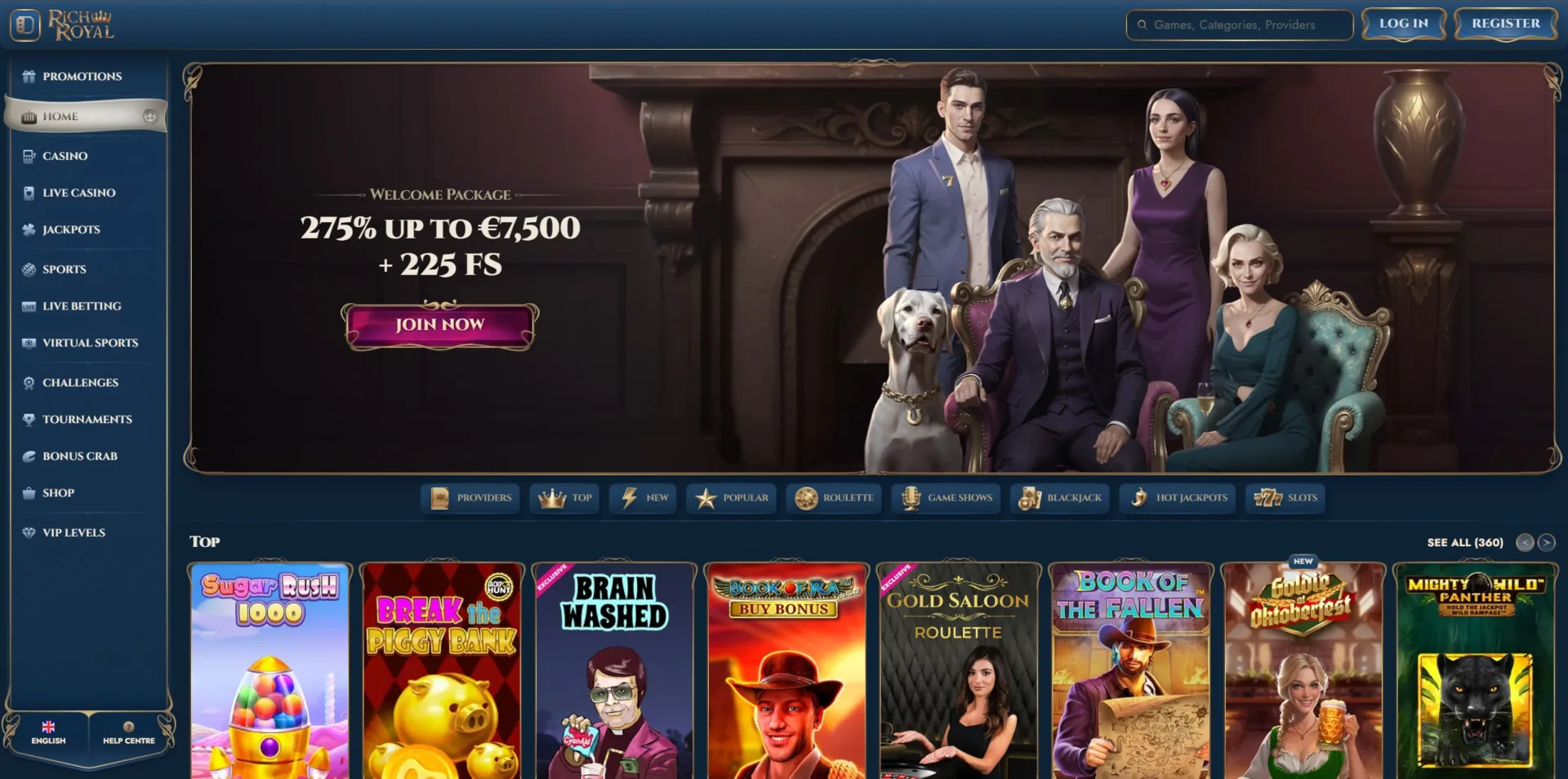The image size is (1568, 779).
Task: Show next Top games with right arrow
Action: click(x=1546, y=542)
